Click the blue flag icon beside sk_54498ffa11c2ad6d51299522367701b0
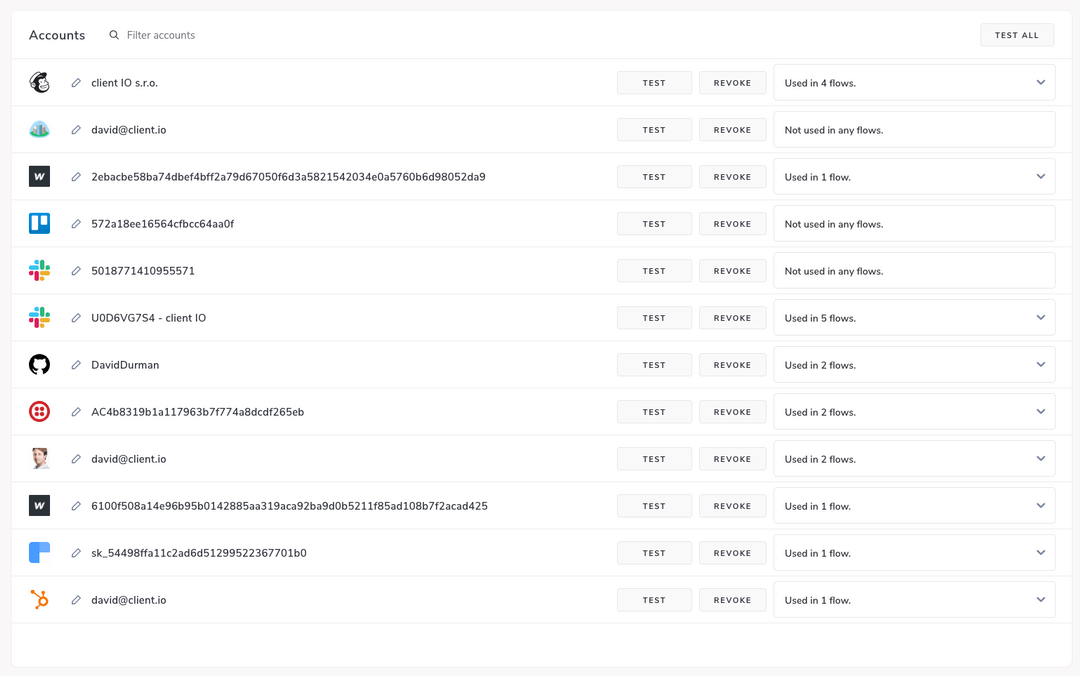Screen dimensions: 1080x676 pos(39,552)
